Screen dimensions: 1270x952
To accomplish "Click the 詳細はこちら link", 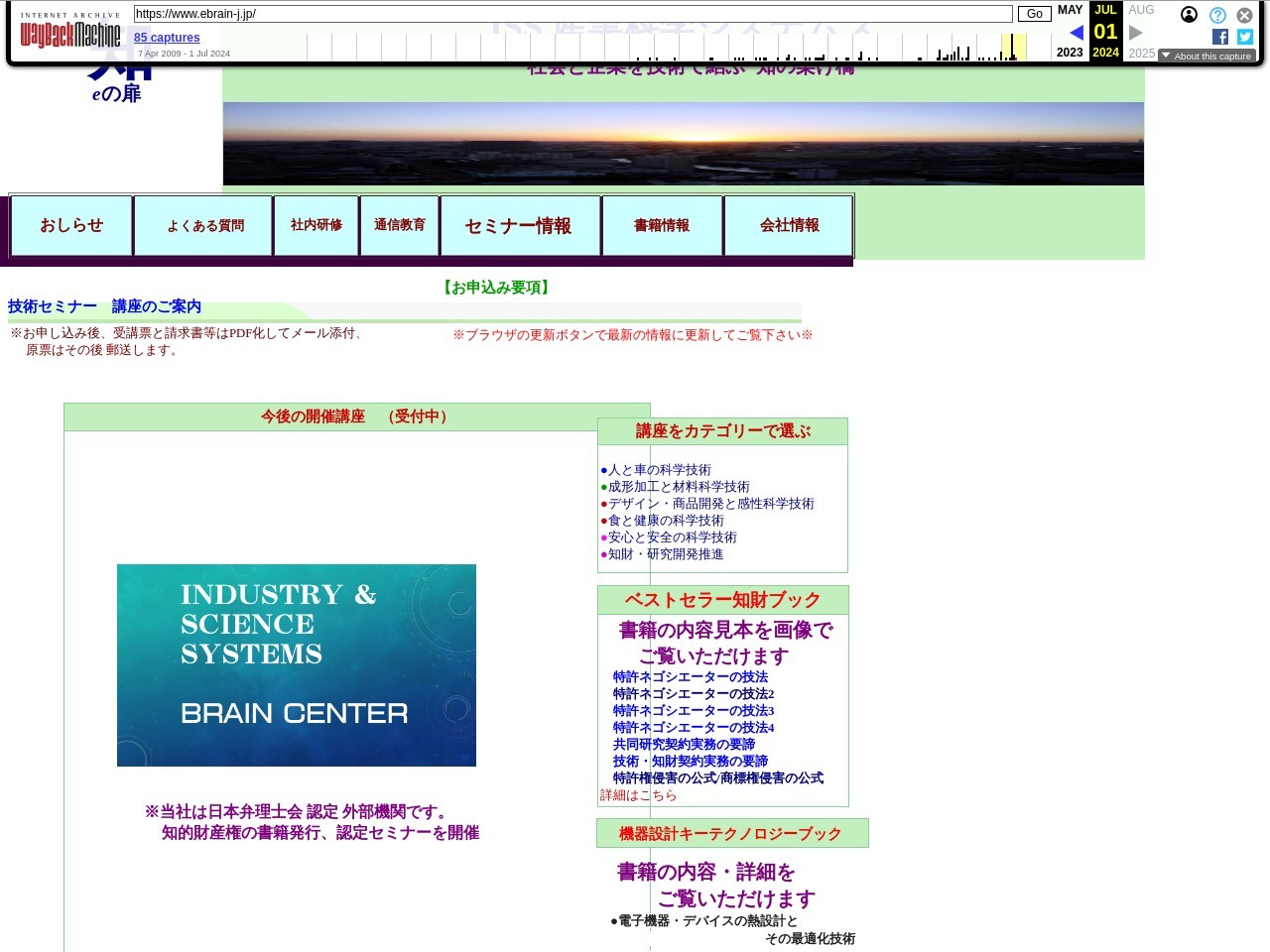I will tap(638, 795).
